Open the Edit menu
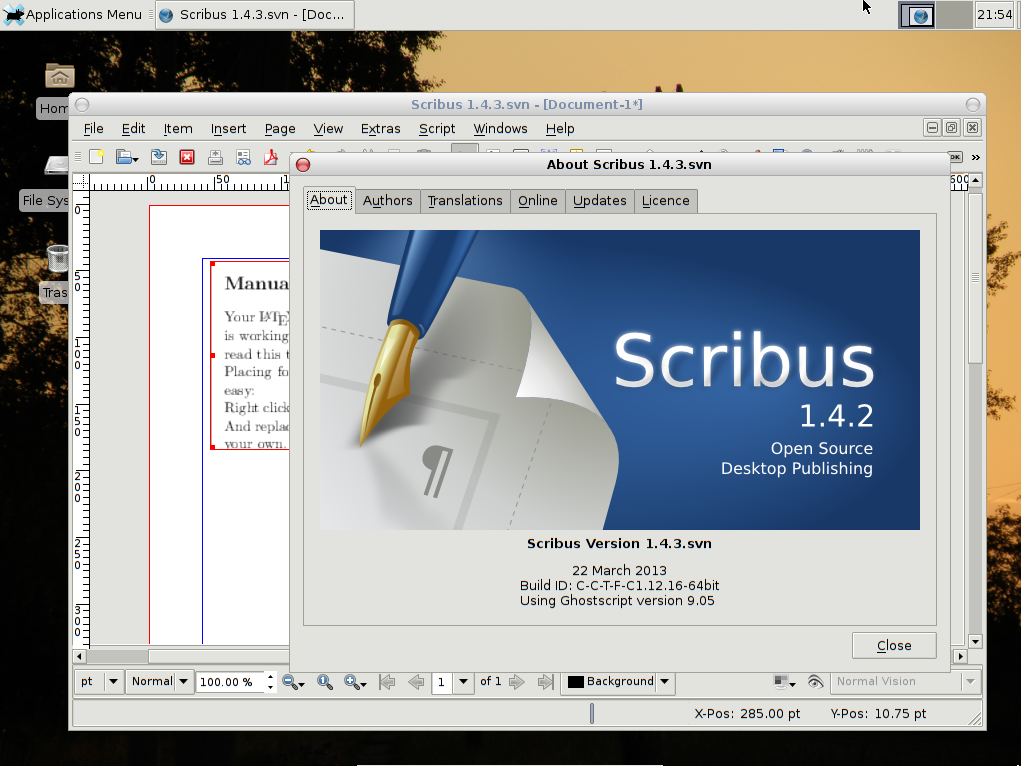1021x766 pixels. click(x=133, y=129)
